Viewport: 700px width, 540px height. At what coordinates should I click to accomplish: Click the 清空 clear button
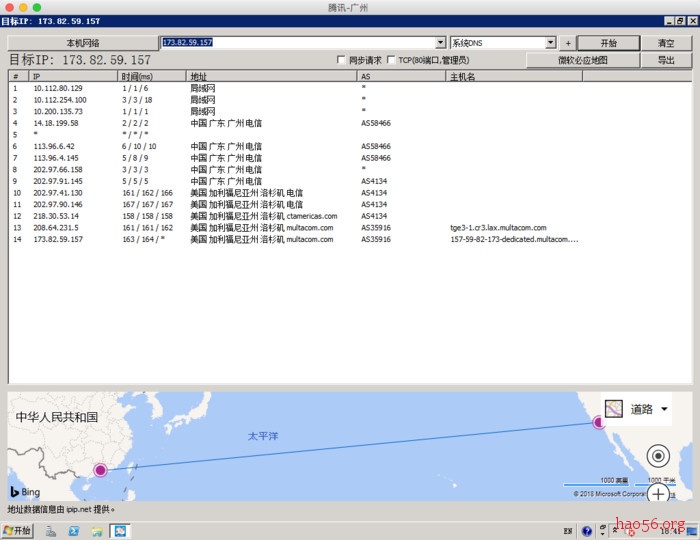coord(666,43)
